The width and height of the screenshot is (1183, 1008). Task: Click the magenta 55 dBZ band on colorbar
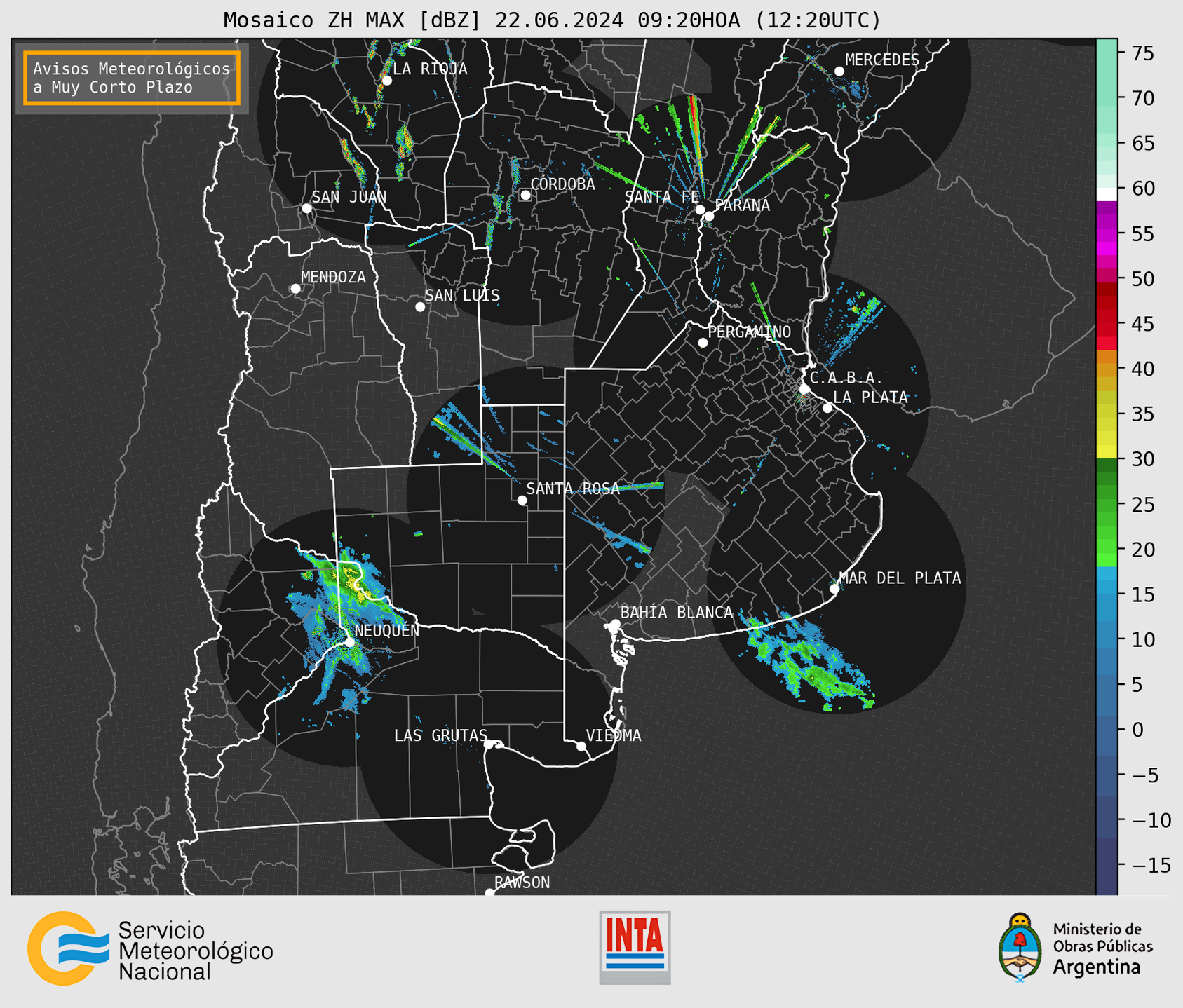tap(1107, 233)
